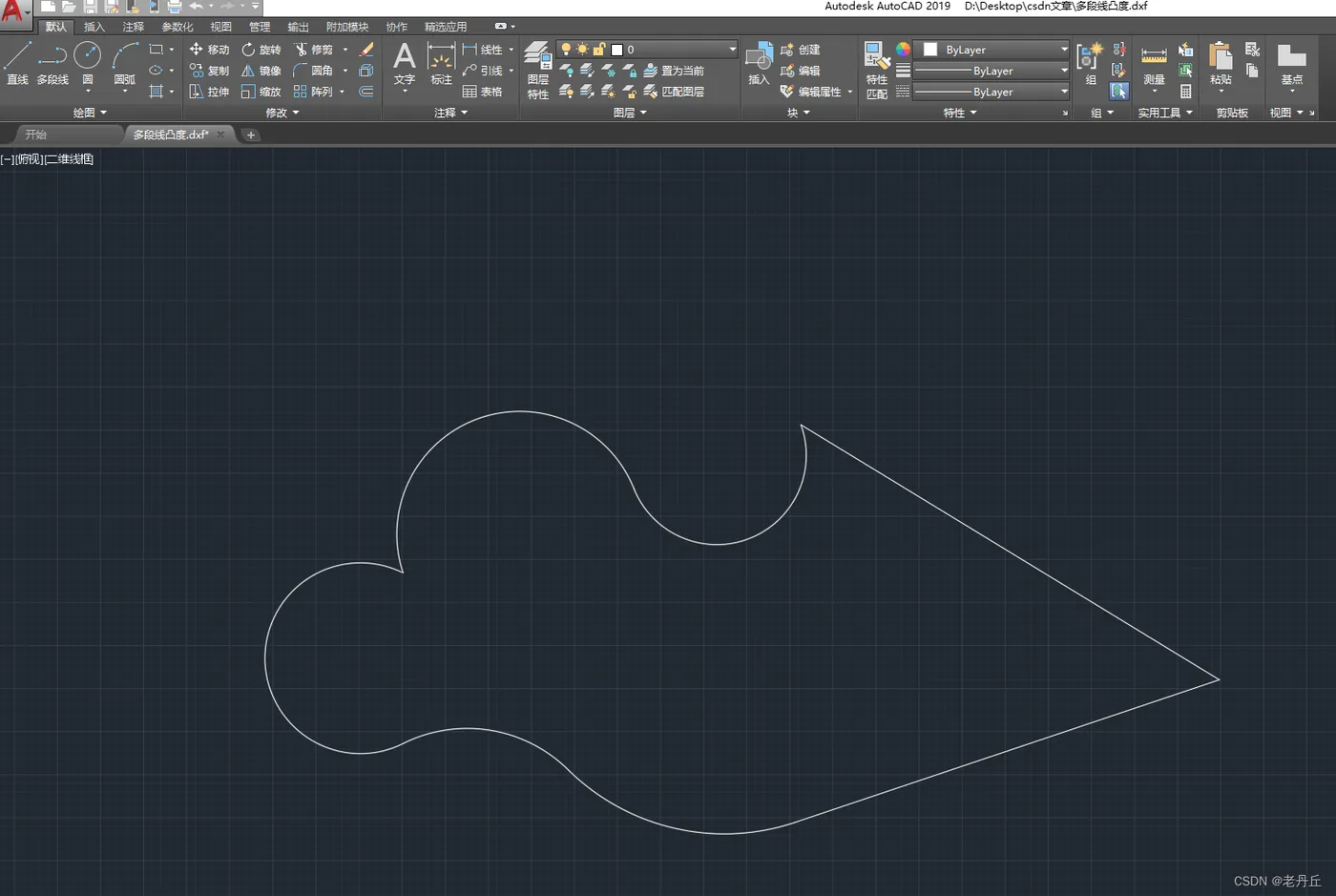
Task: Select the ellipse tool in 绘图 panel
Action: point(157,70)
